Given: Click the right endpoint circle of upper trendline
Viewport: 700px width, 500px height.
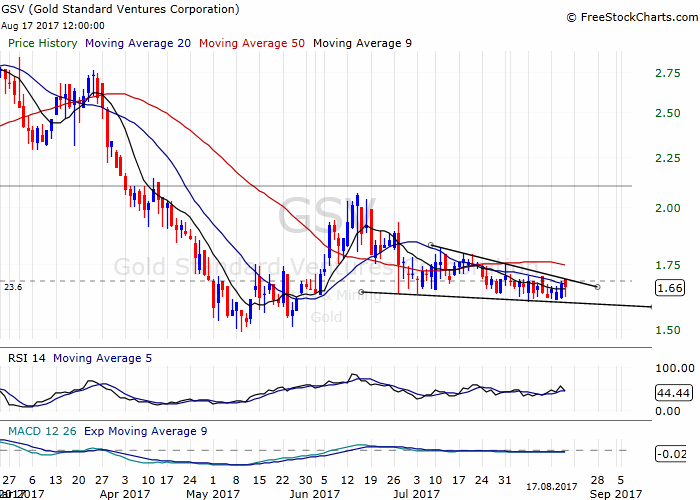Looking at the screenshot, I should point(598,287).
